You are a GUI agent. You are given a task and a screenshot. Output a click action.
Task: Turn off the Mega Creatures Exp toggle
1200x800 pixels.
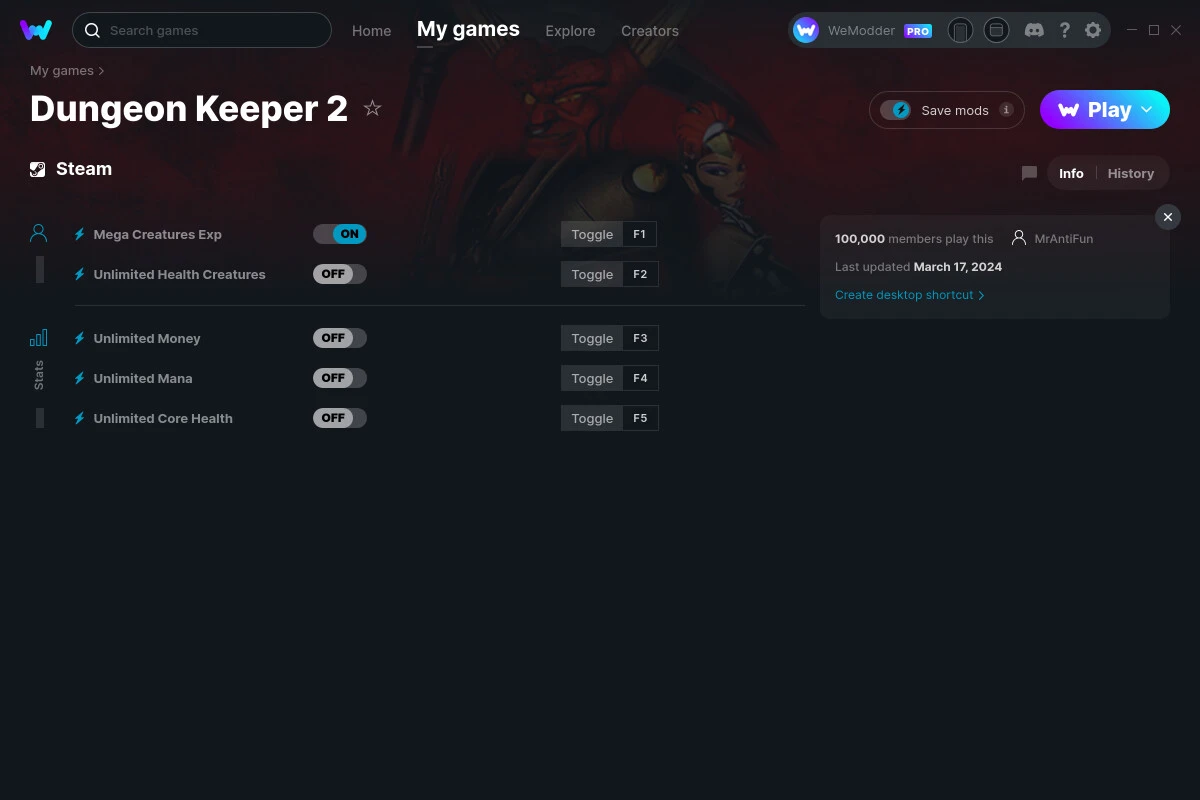(x=340, y=233)
